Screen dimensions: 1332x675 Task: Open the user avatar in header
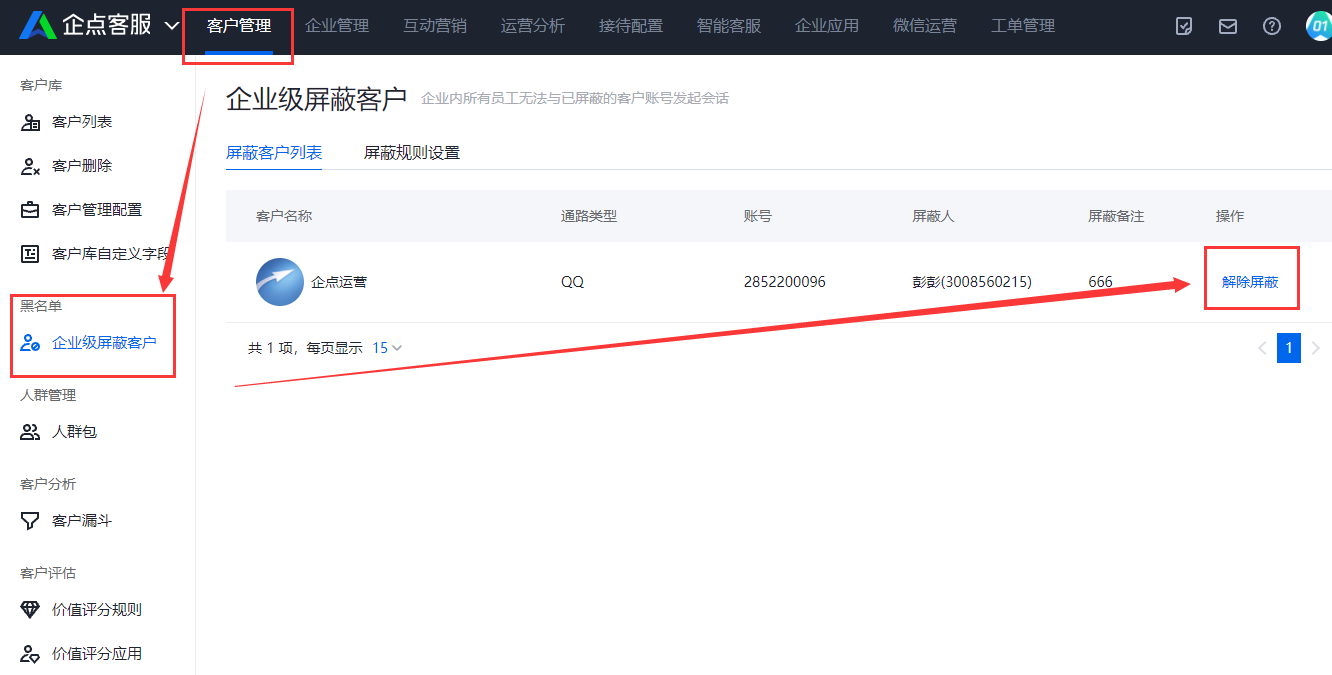pyautogui.click(x=1319, y=27)
